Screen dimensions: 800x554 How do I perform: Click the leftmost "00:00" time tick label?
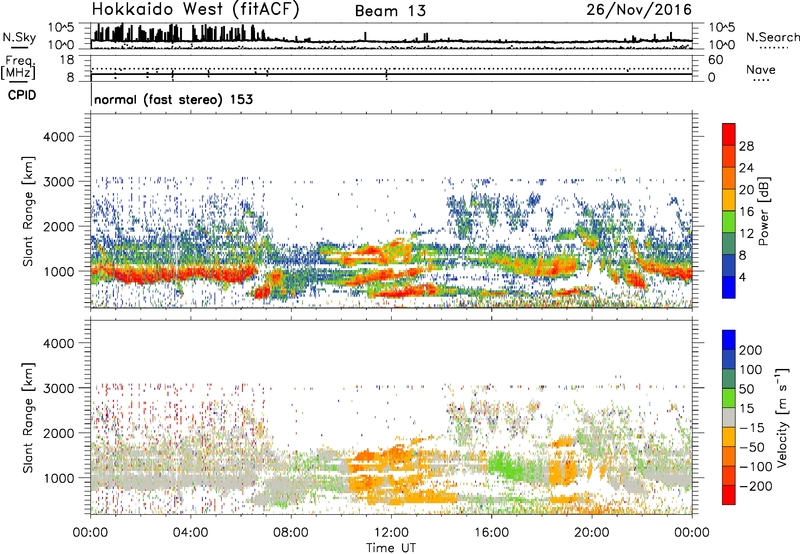point(90,533)
